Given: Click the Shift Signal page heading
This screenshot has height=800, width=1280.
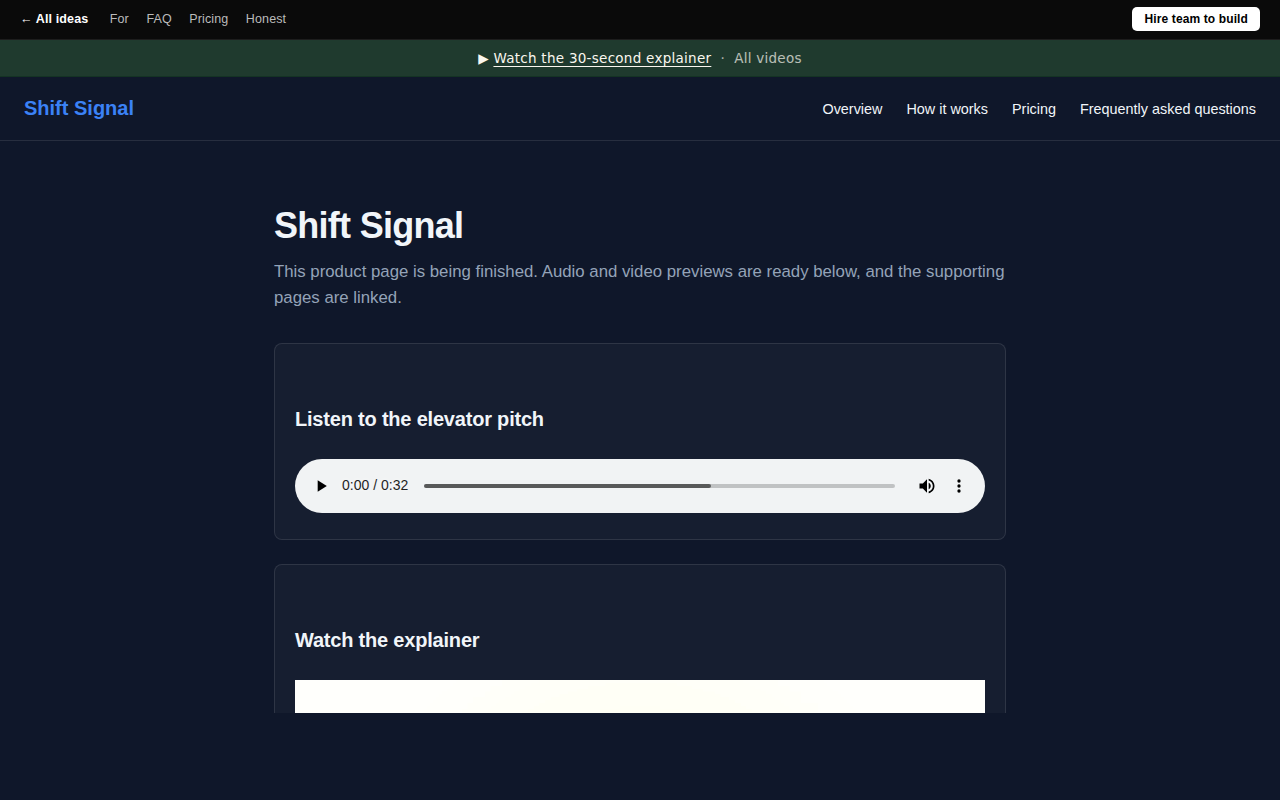Looking at the screenshot, I should (368, 225).
